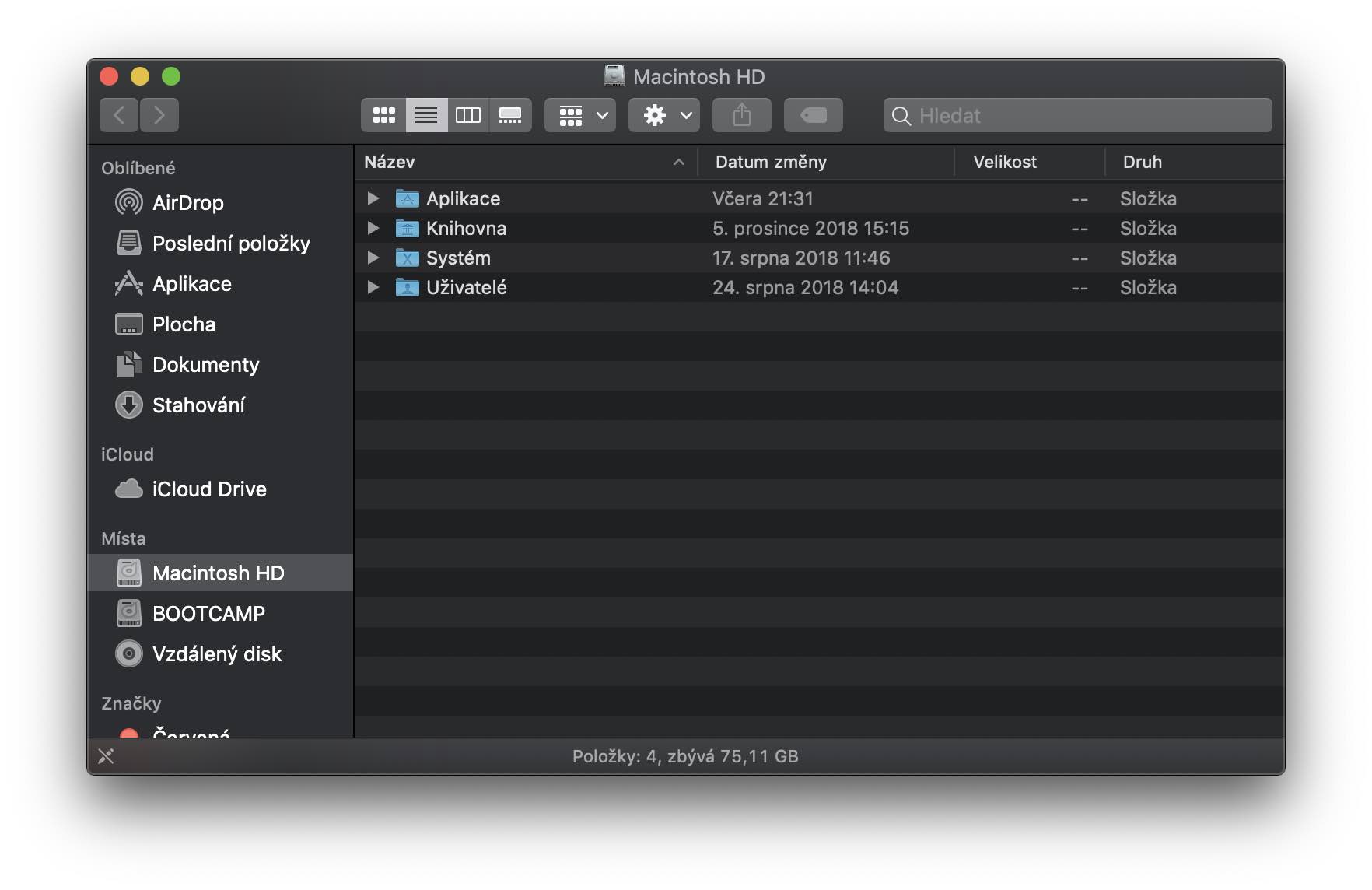This screenshot has width=1372, height=890.
Task: Select the Aplikace folder icon
Action: (x=407, y=198)
